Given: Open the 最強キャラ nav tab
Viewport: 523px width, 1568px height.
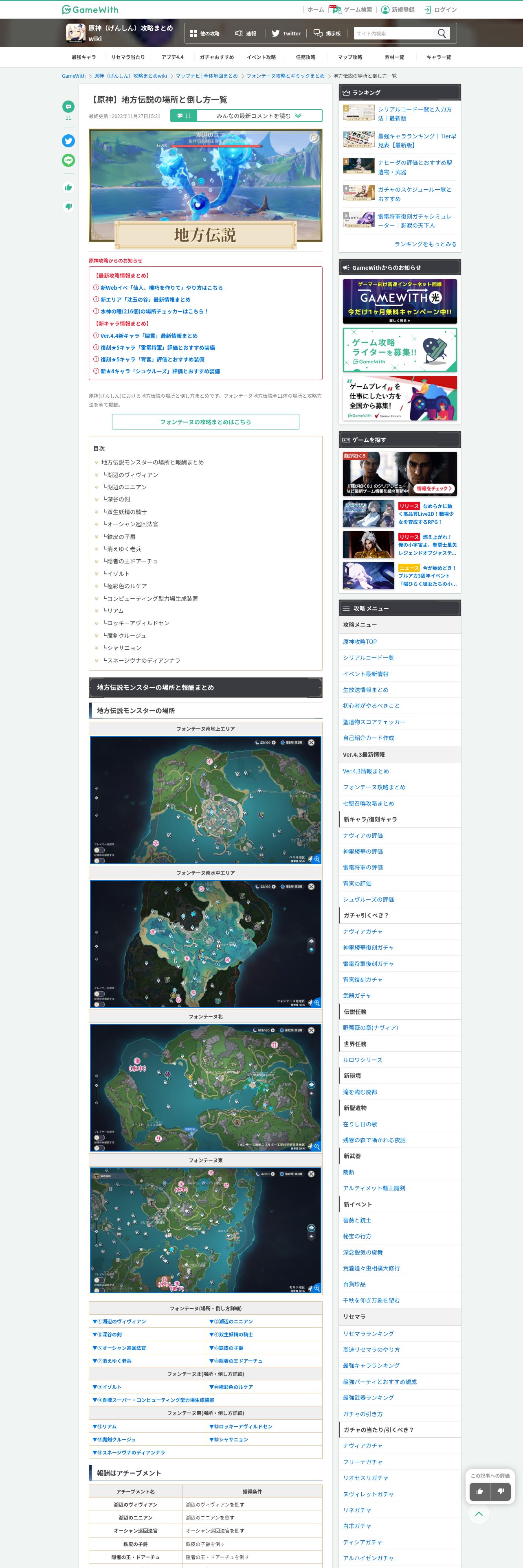Looking at the screenshot, I should pos(84,57).
